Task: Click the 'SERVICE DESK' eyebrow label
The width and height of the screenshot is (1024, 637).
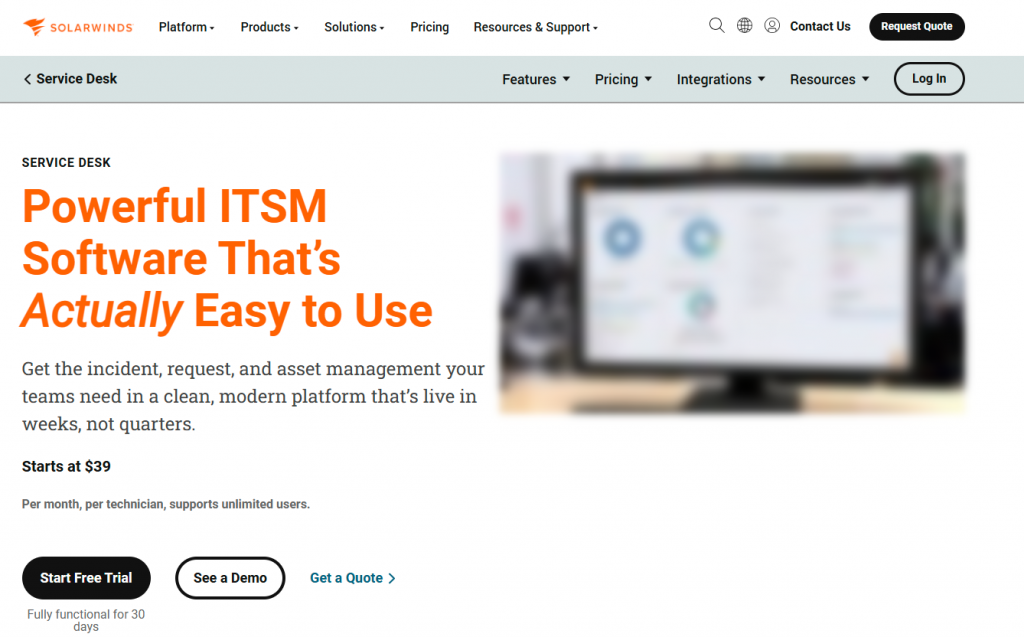Action: tap(66, 163)
